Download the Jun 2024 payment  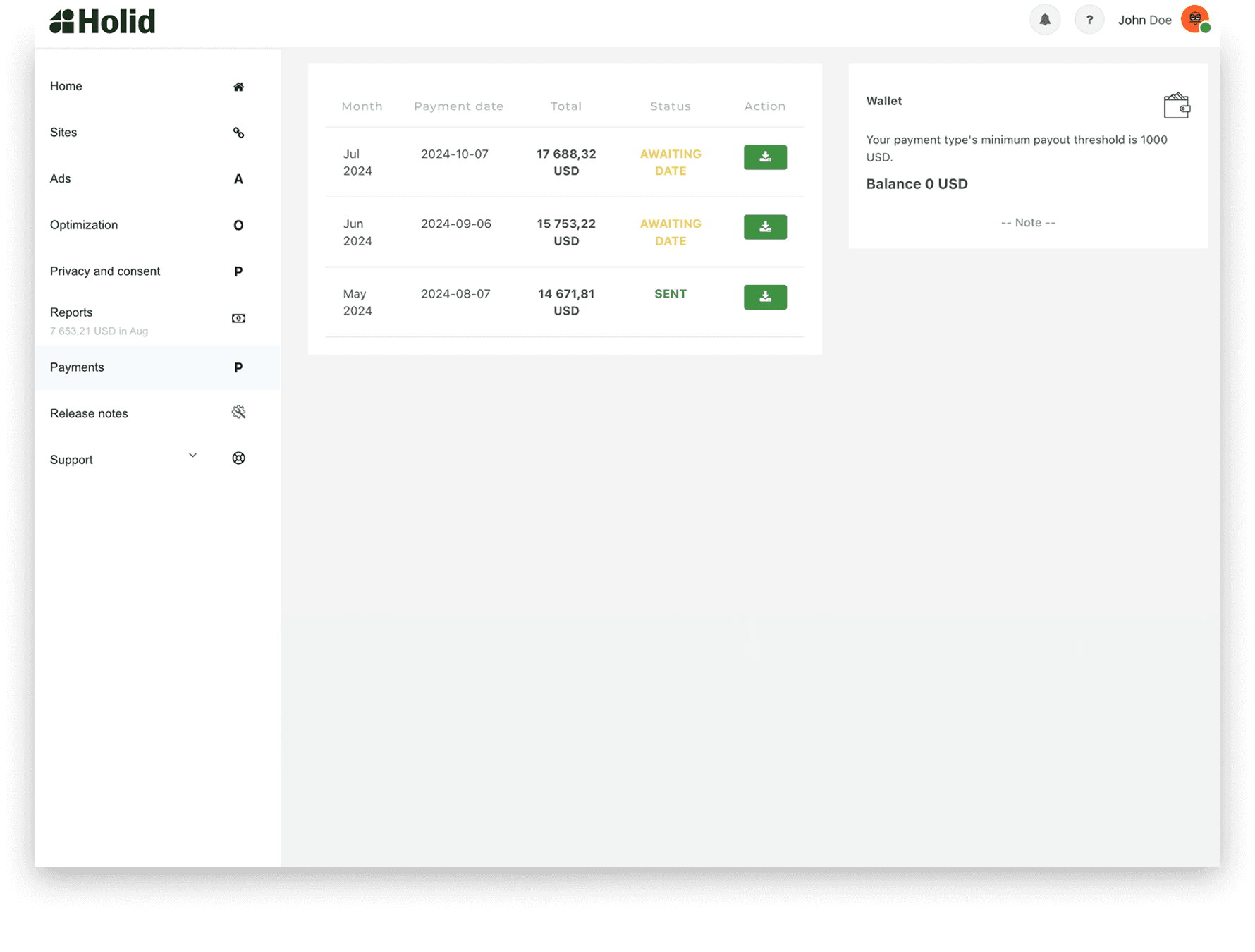coord(765,227)
